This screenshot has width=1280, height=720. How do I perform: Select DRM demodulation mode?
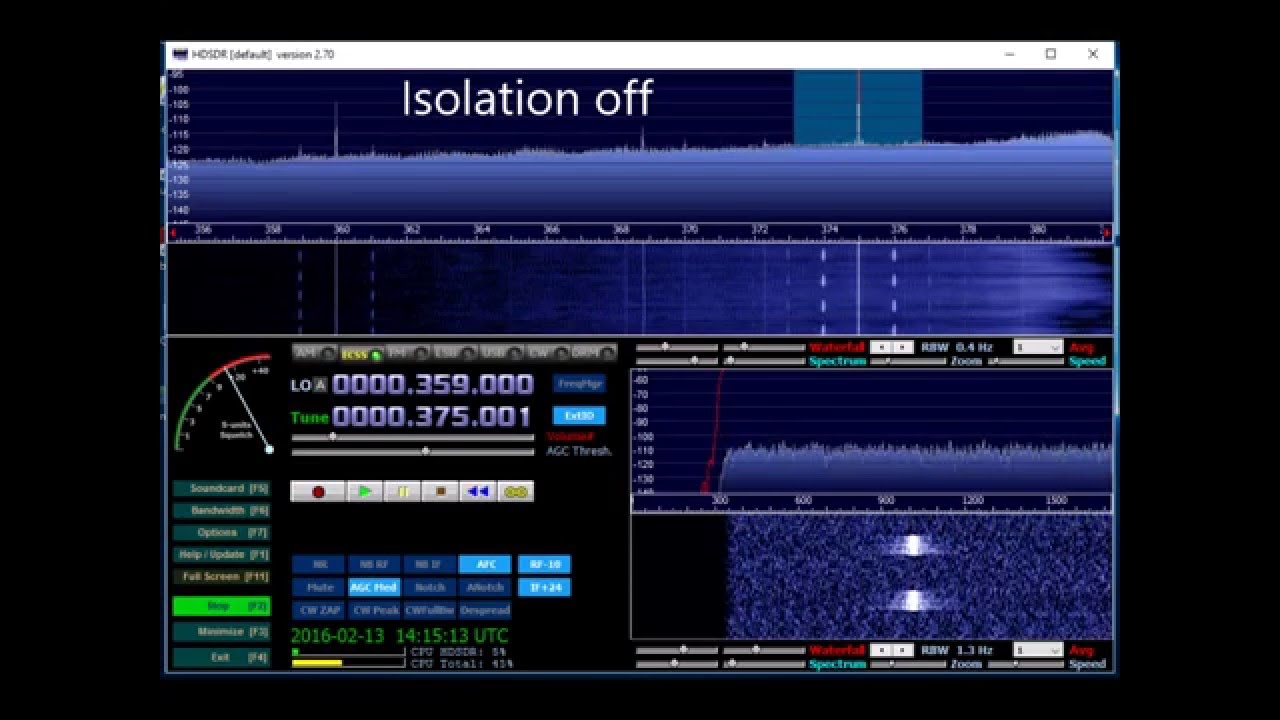[593, 353]
